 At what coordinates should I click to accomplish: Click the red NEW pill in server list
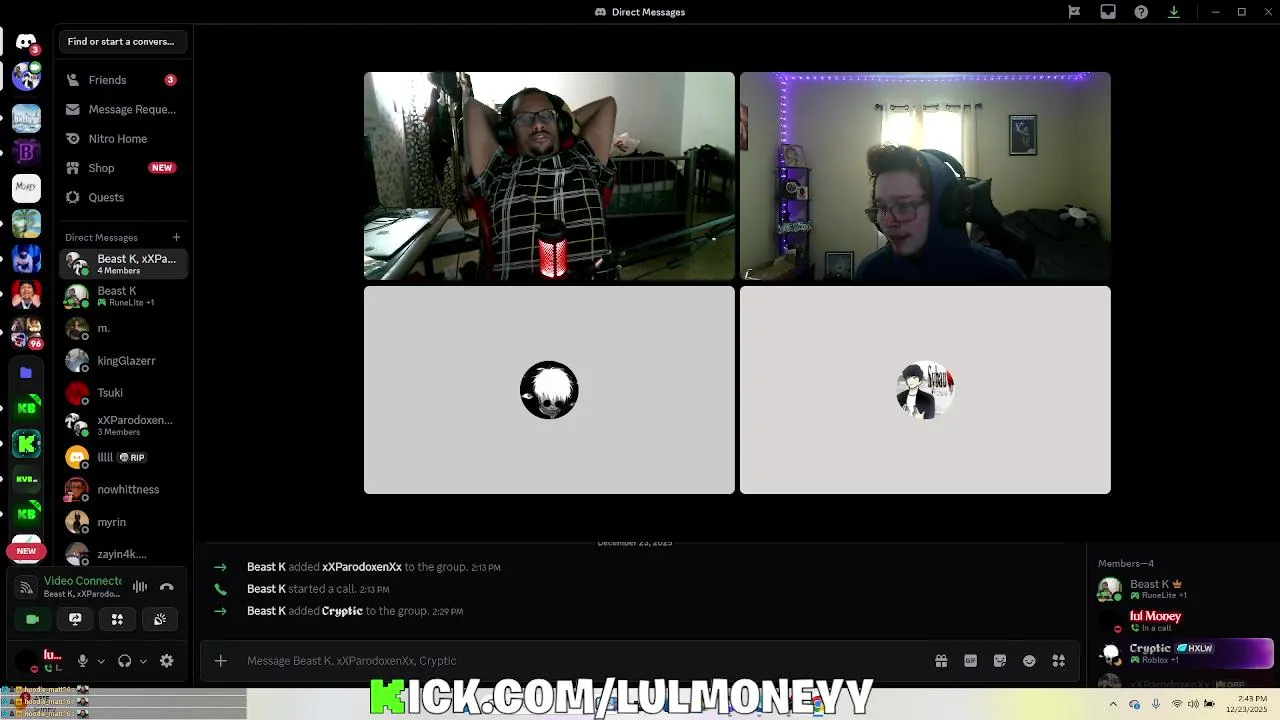pyautogui.click(x=26, y=551)
